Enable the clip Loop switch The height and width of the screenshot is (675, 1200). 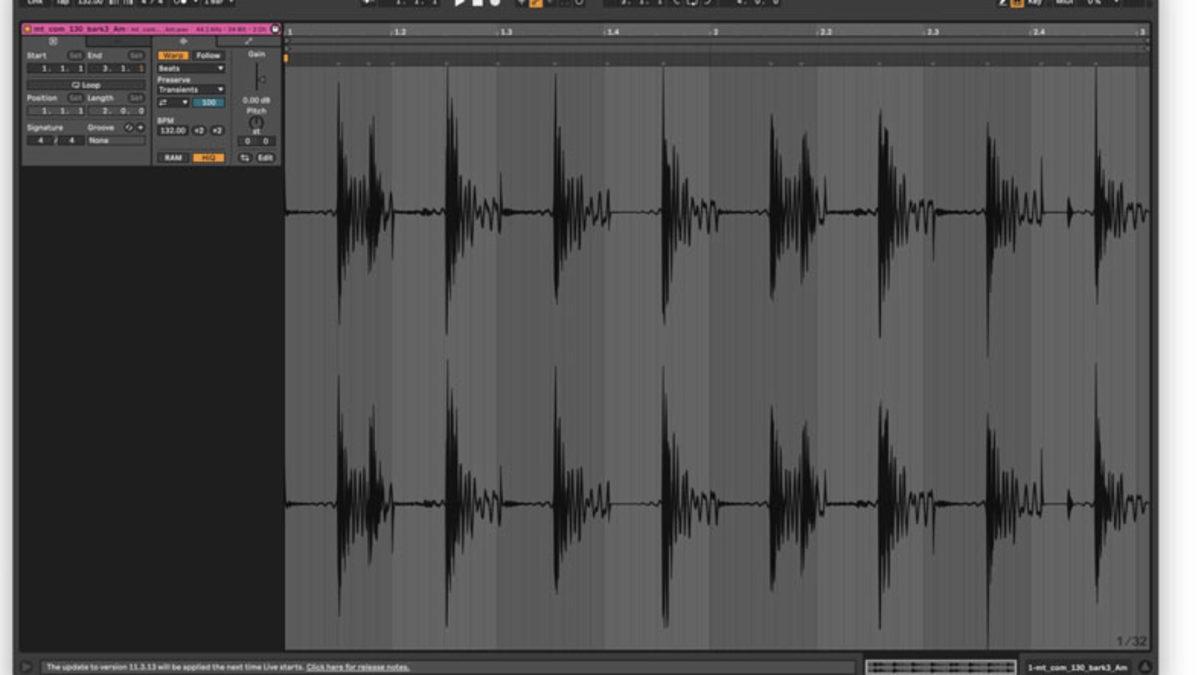86,85
